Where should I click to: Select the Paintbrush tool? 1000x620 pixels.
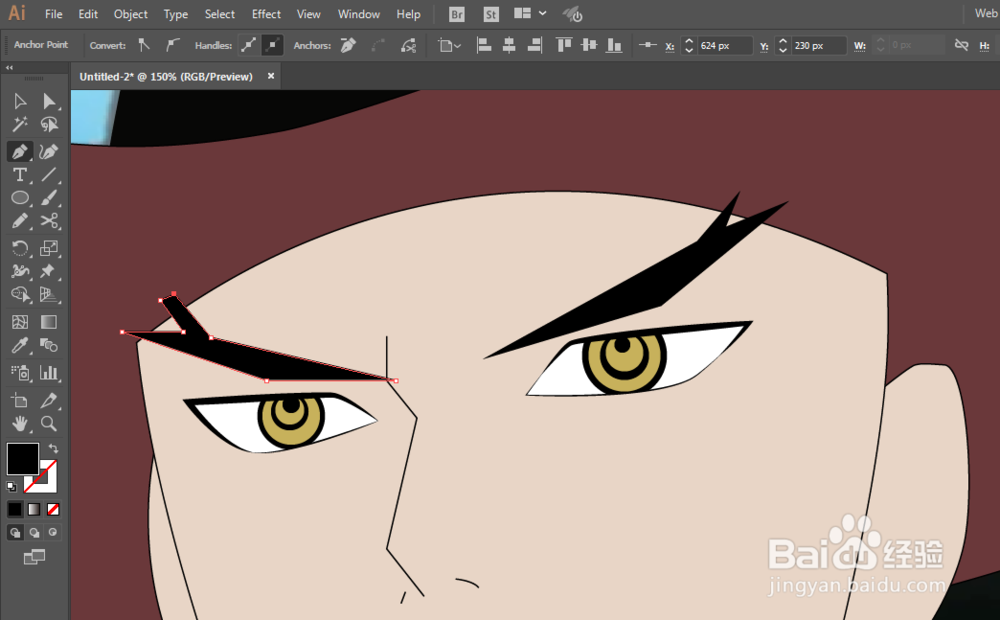pyautogui.click(x=48, y=198)
